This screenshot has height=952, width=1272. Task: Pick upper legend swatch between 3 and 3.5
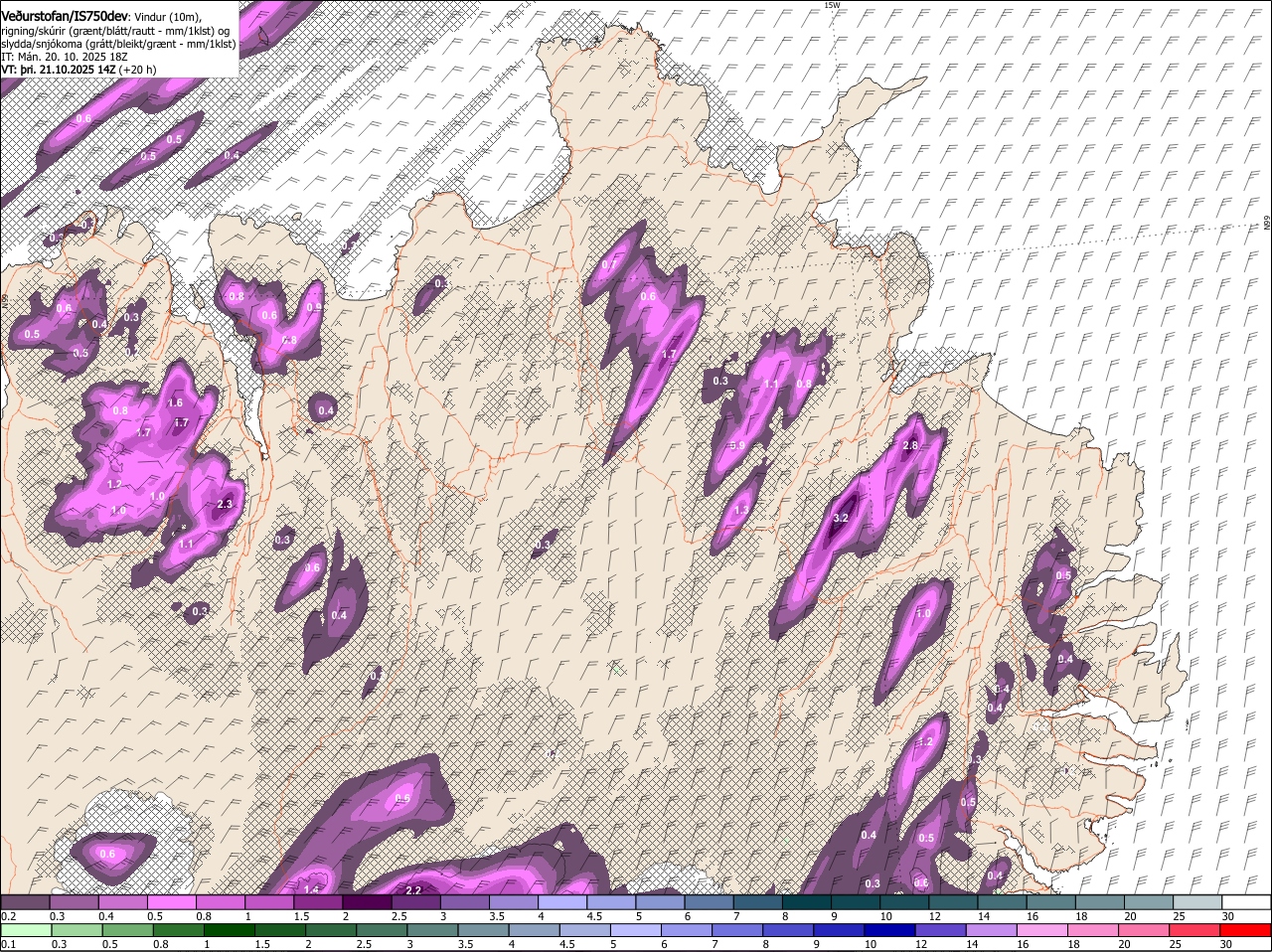click(465, 902)
